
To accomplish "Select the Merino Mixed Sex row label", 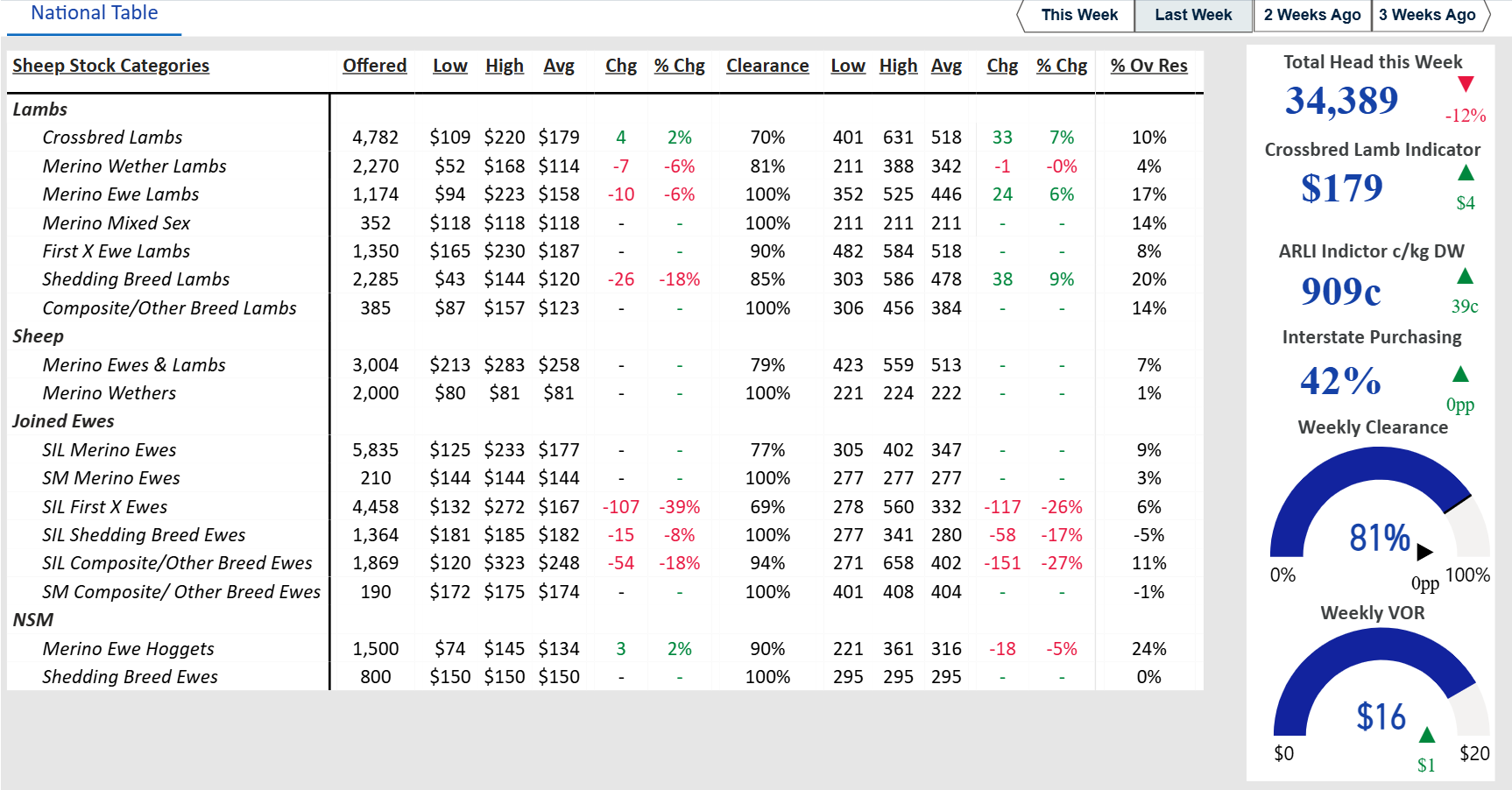I will click(117, 223).
